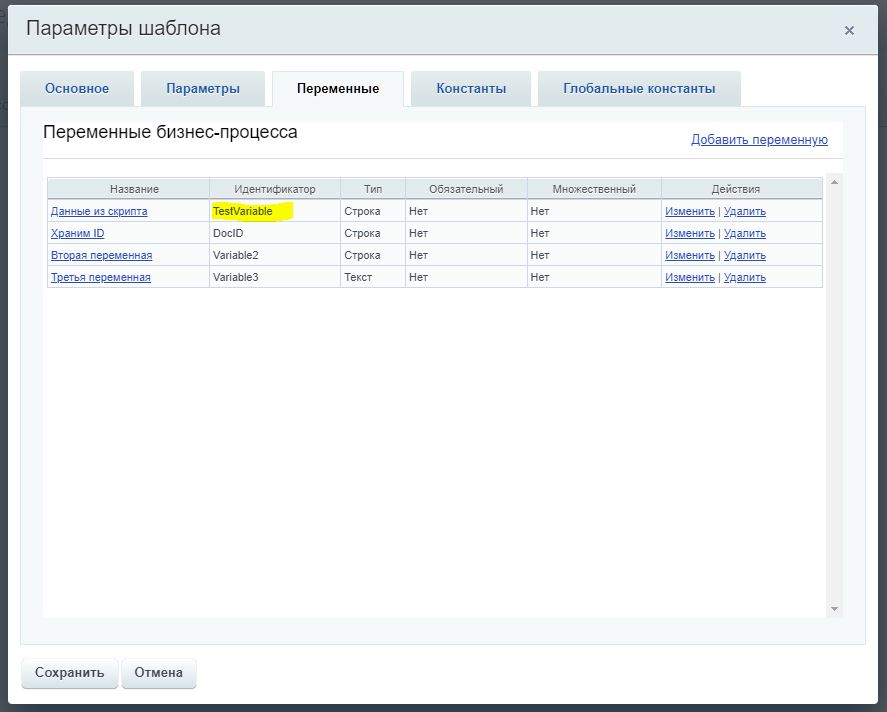The image size is (887, 712).
Task: Click the Добавить переменную link
Action: pyautogui.click(x=759, y=140)
